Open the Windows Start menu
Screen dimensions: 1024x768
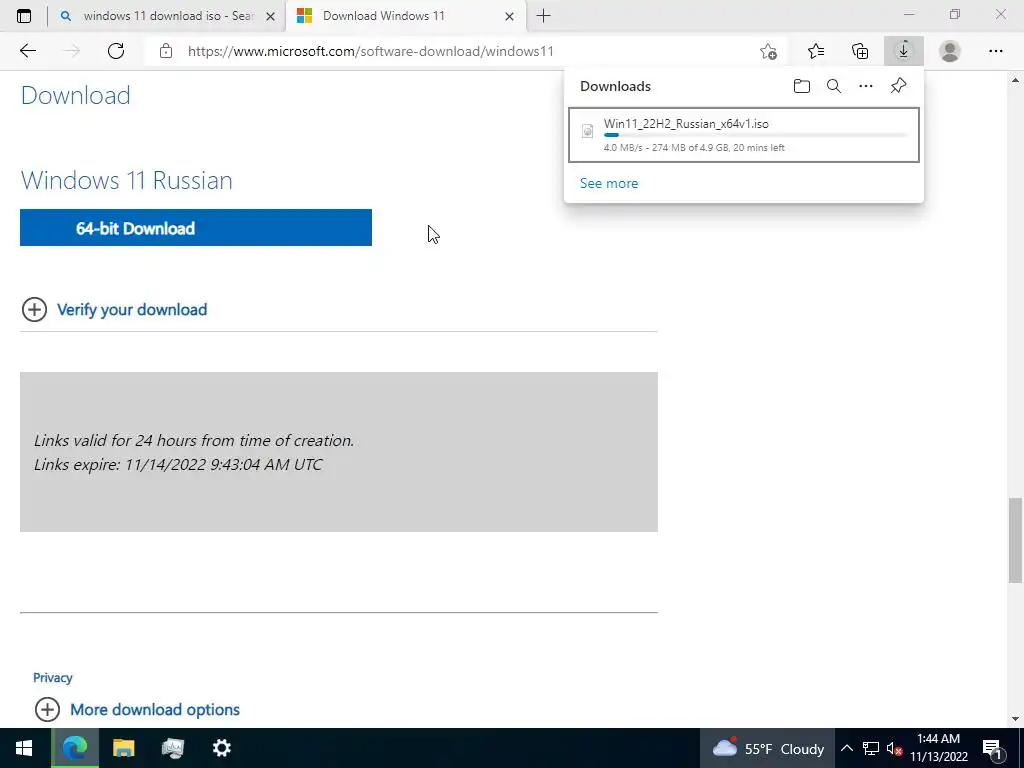pos(24,748)
